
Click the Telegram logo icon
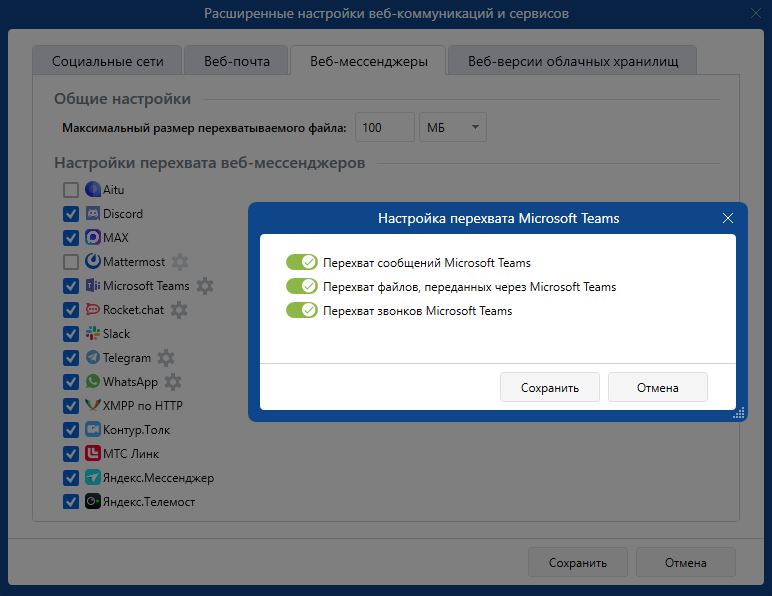click(93, 357)
